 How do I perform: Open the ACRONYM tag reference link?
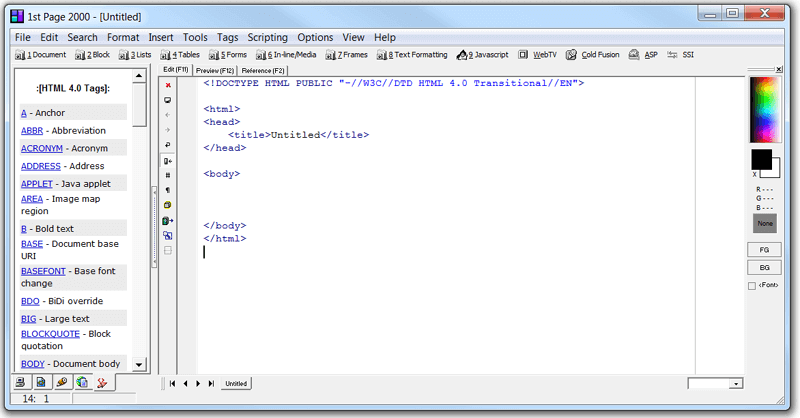click(x=42, y=149)
